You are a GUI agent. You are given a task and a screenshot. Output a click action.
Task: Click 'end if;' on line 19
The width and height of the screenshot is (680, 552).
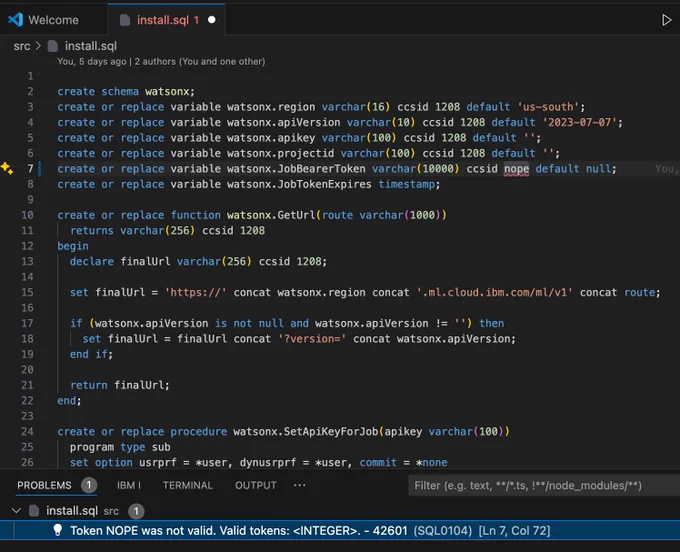click(92, 354)
